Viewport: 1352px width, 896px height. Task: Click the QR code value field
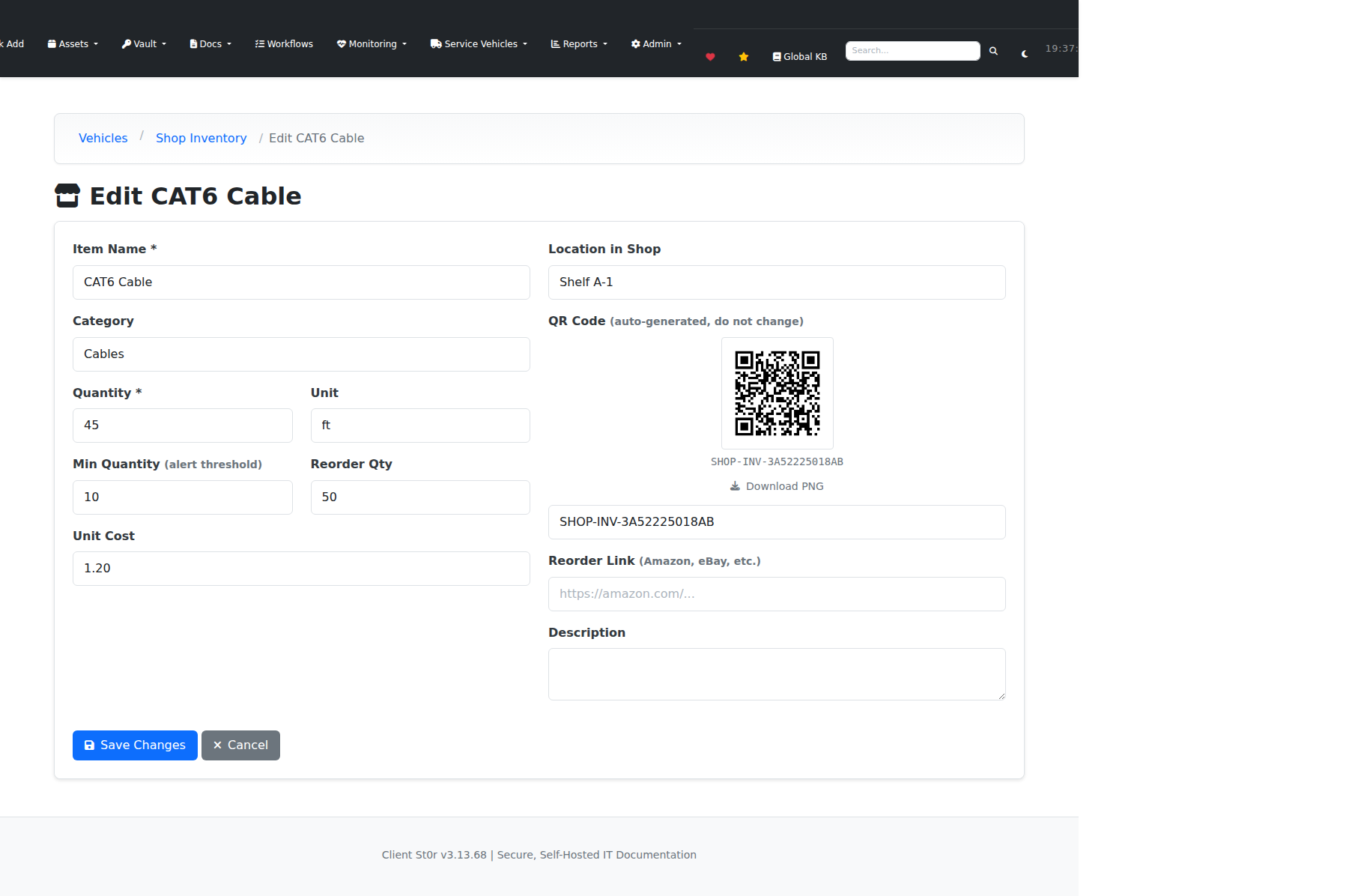(x=777, y=522)
